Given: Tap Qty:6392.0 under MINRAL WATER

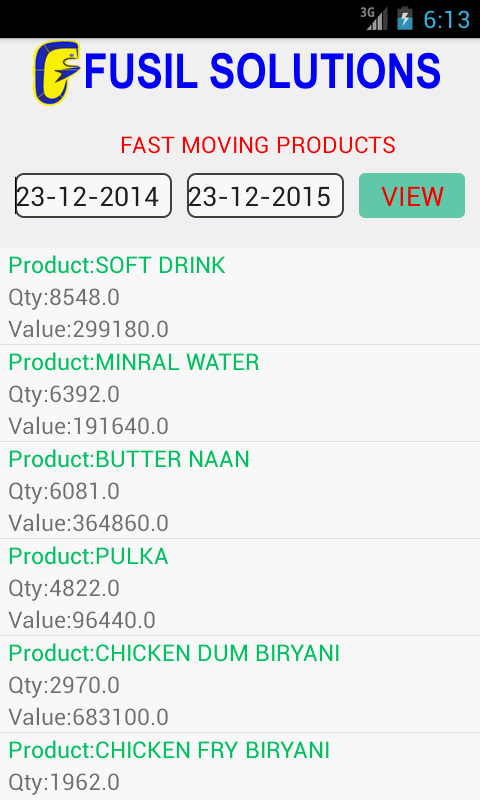Looking at the screenshot, I should pos(64,394).
